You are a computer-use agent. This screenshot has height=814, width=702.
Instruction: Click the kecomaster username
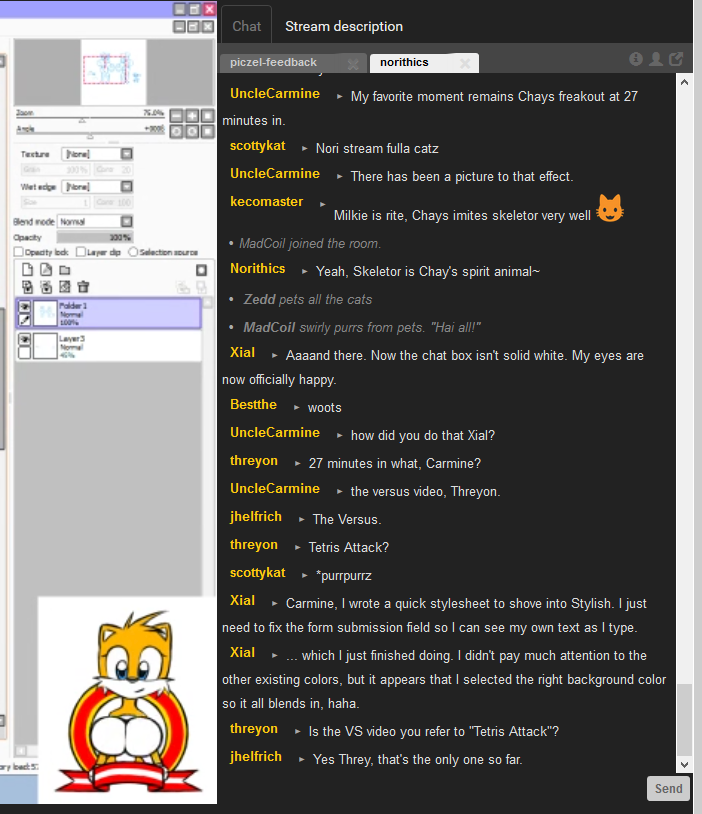266,201
